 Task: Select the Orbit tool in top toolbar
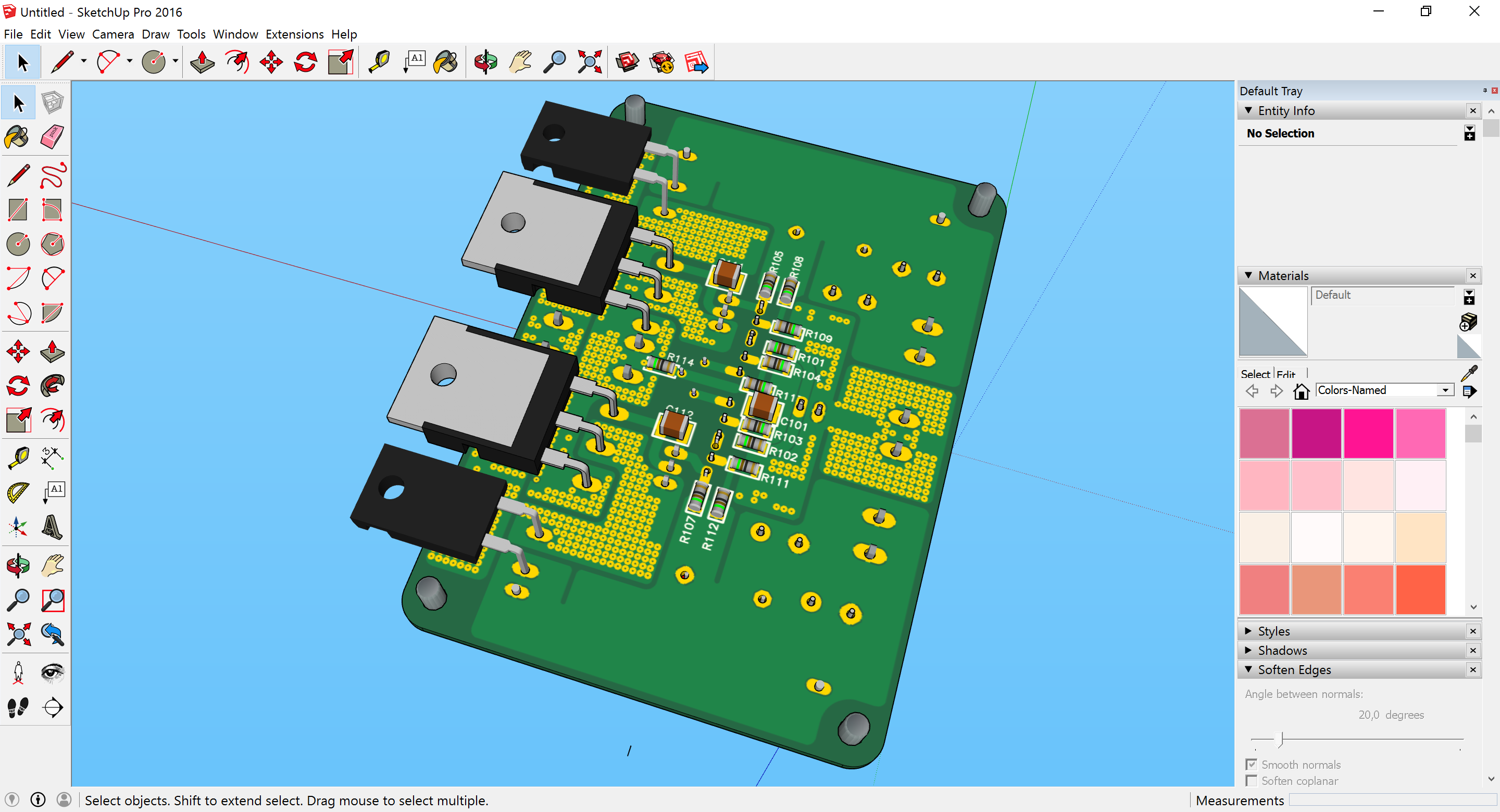[485, 62]
